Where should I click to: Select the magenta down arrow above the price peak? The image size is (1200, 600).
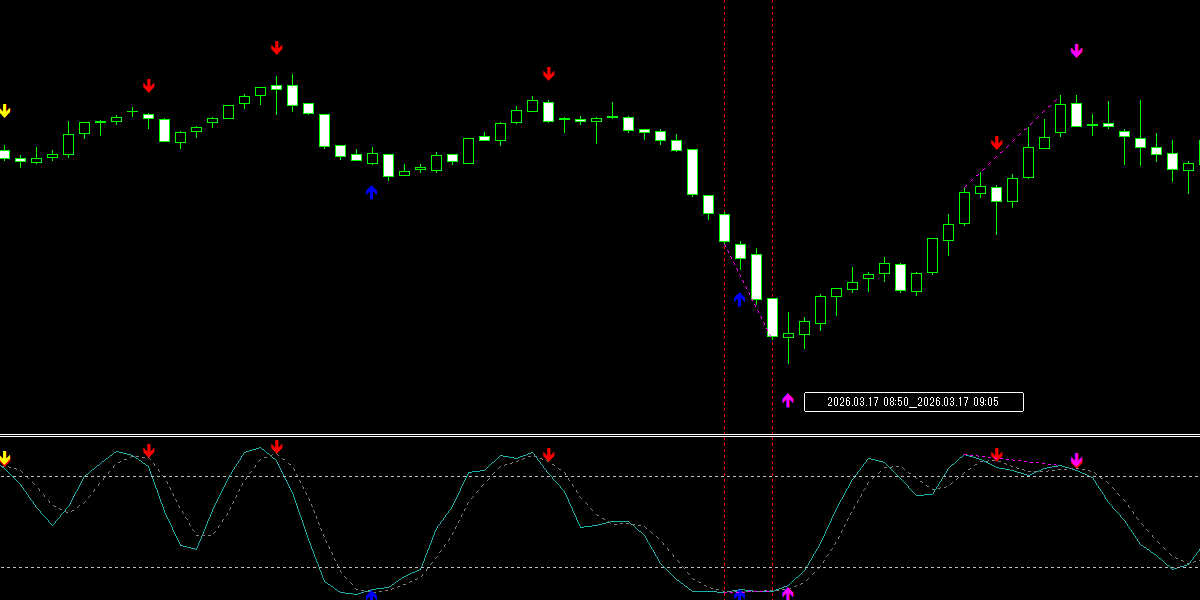click(1076, 51)
